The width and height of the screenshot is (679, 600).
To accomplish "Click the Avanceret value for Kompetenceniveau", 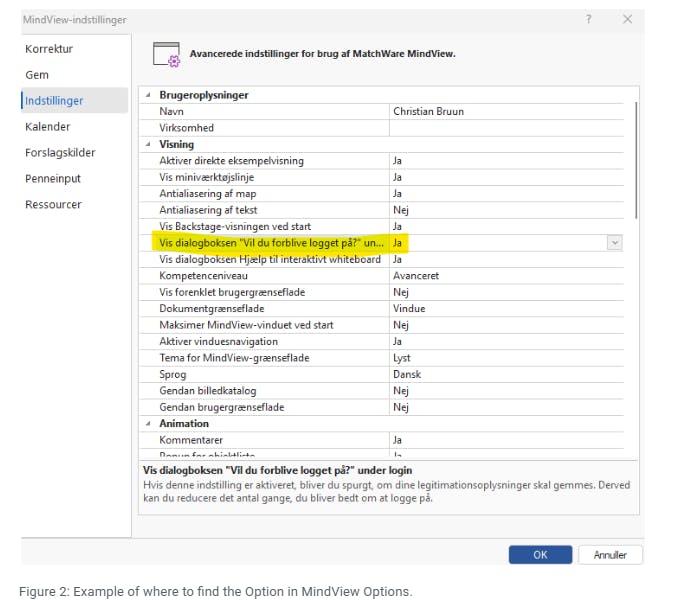I will click(x=416, y=276).
